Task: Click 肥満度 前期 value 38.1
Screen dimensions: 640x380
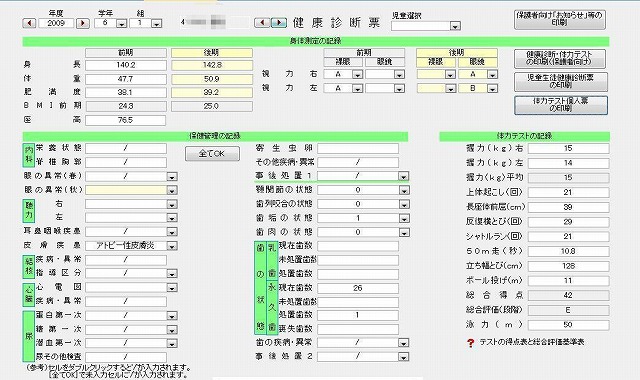Action: click(126, 93)
